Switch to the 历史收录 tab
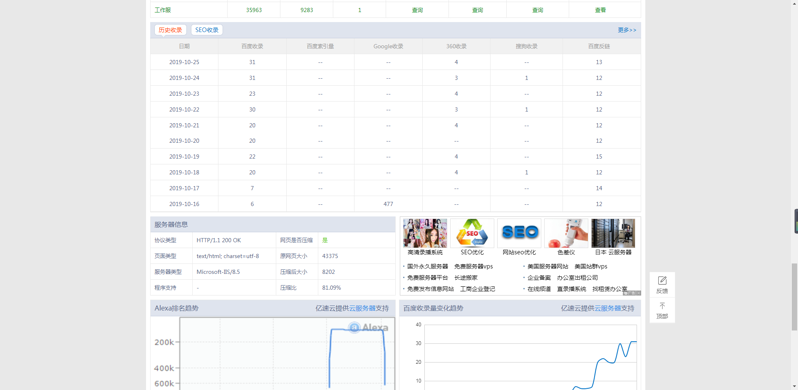798x390 pixels. [170, 30]
